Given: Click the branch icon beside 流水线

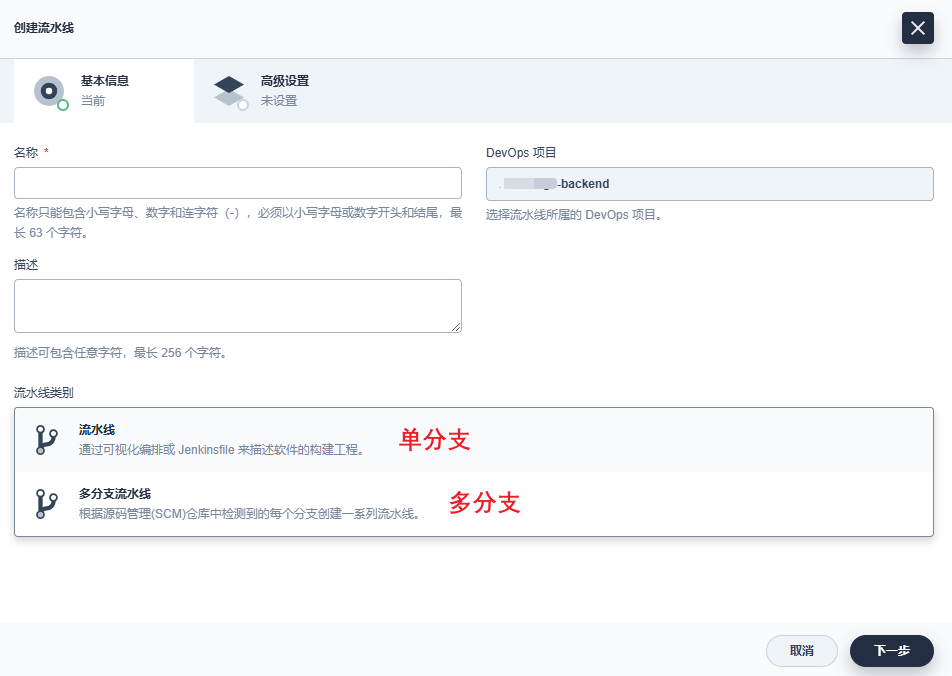Looking at the screenshot, I should coord(46,440).
